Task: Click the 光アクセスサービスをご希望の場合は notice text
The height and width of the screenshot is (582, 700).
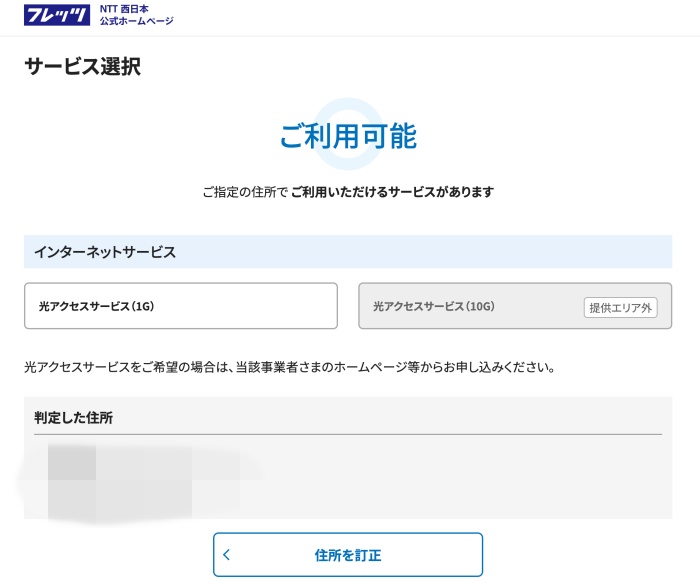Action: coord(290,367)
